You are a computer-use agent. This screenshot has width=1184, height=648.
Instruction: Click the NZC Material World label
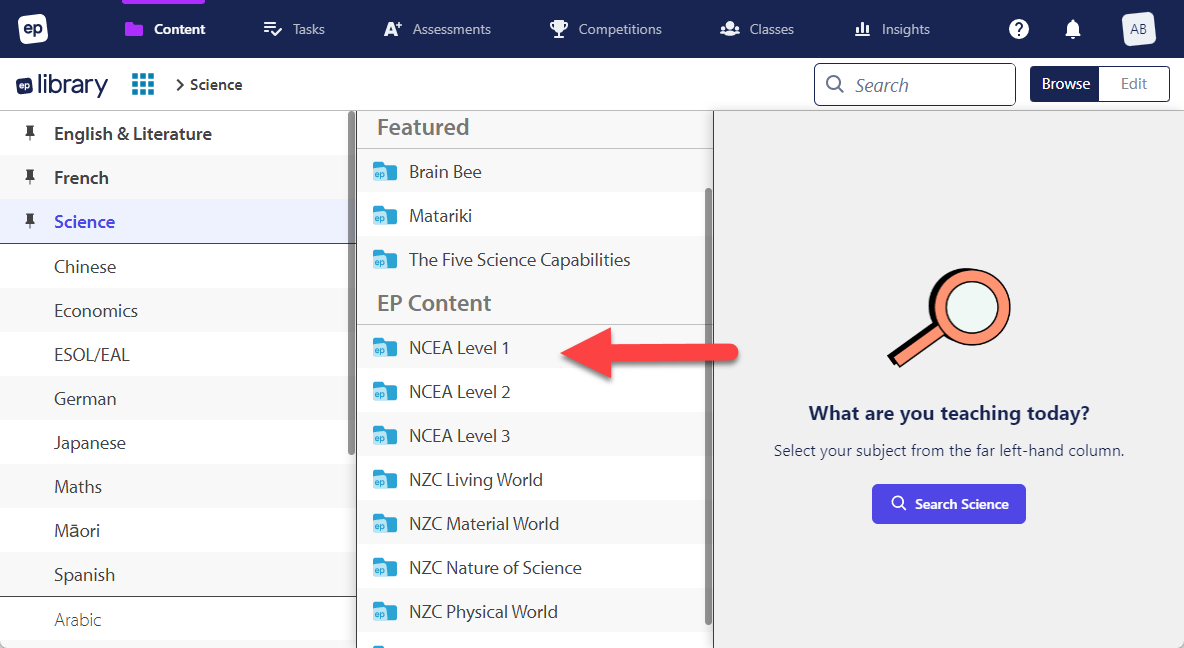click(x=484, y=524)
